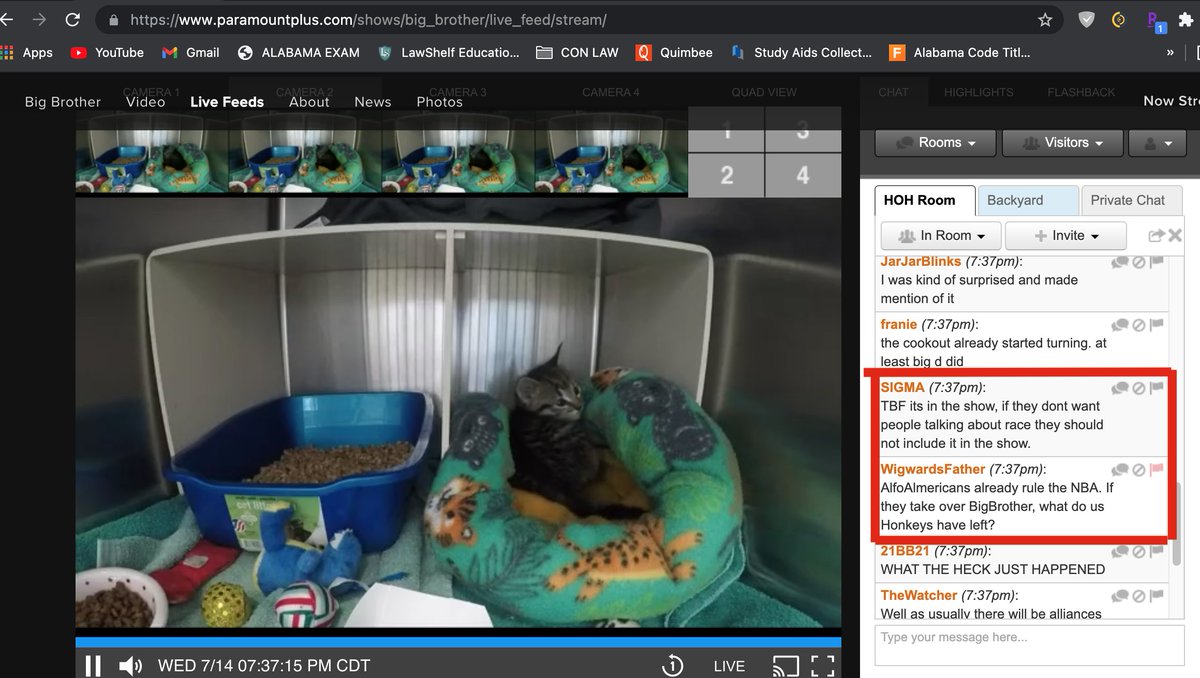
Task: Open the Gmail bookmark
Action: (190, 52)
